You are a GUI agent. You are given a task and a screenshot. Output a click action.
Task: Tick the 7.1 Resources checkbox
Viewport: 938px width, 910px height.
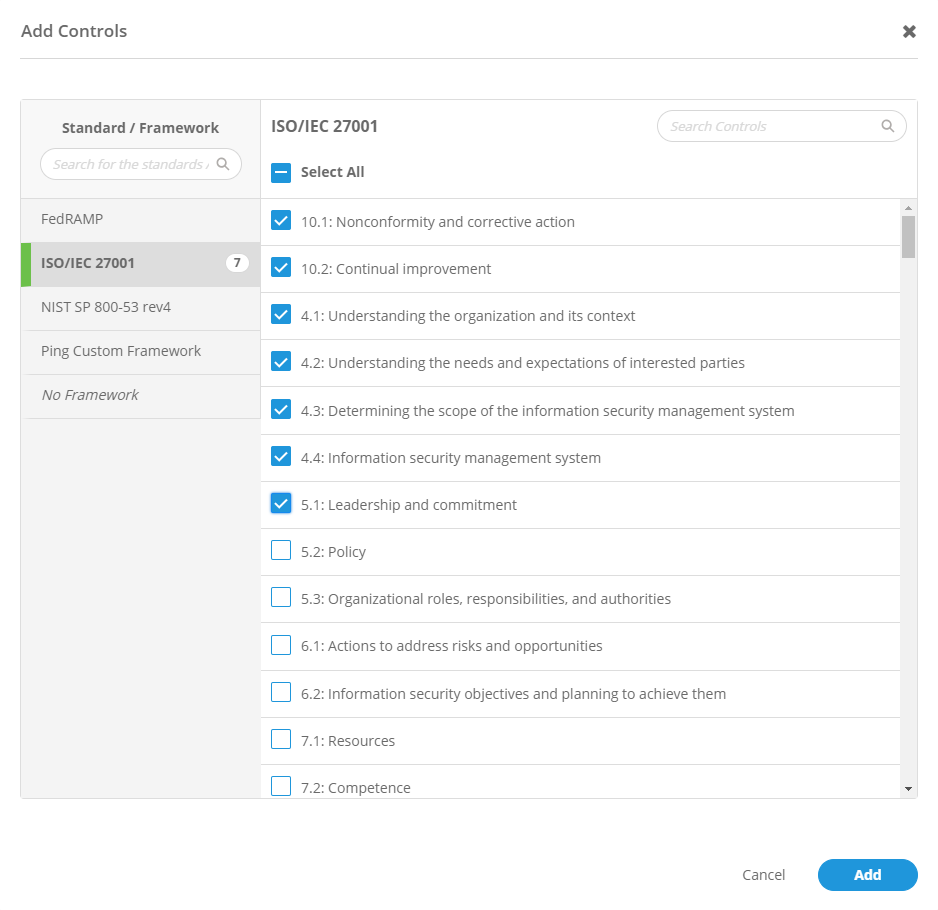(x=281, y=740)
